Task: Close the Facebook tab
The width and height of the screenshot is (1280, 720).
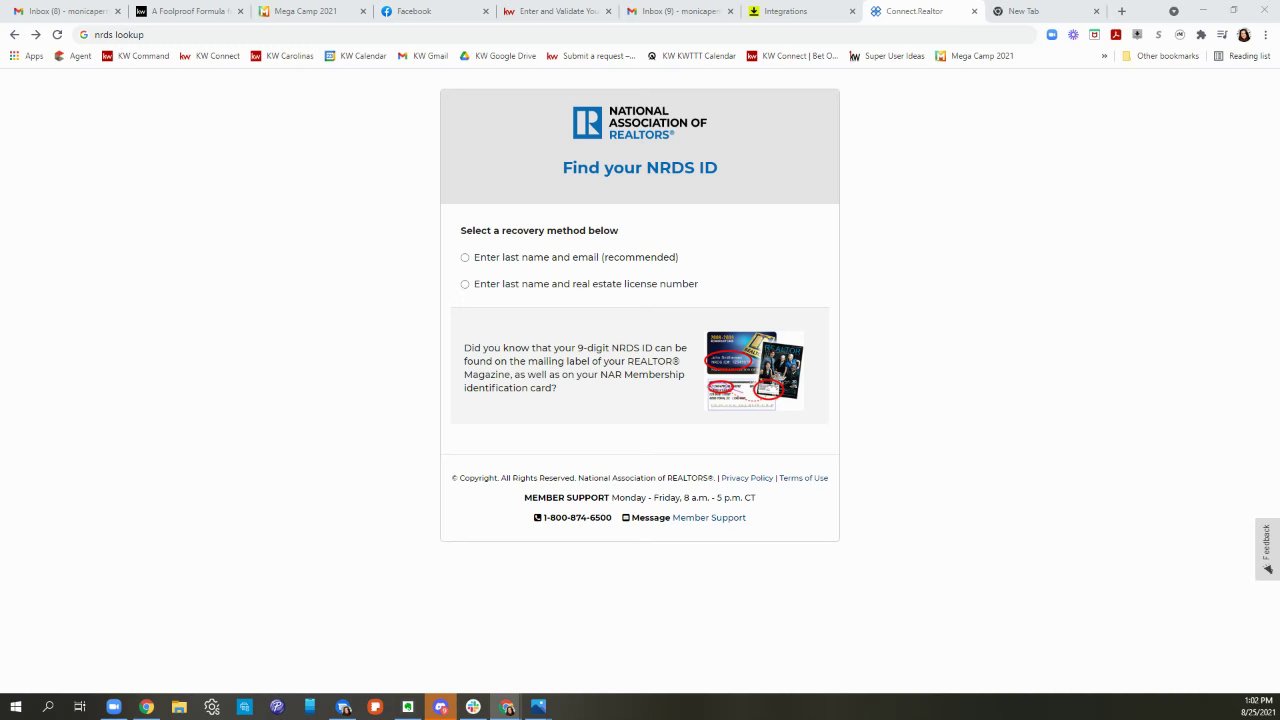Action: [486, 11]
